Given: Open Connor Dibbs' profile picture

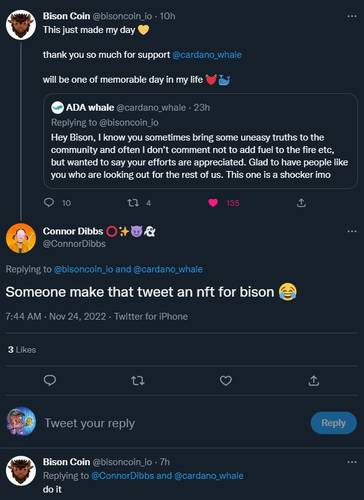Looking at the screenshot, I should click(x=21, y=238).
